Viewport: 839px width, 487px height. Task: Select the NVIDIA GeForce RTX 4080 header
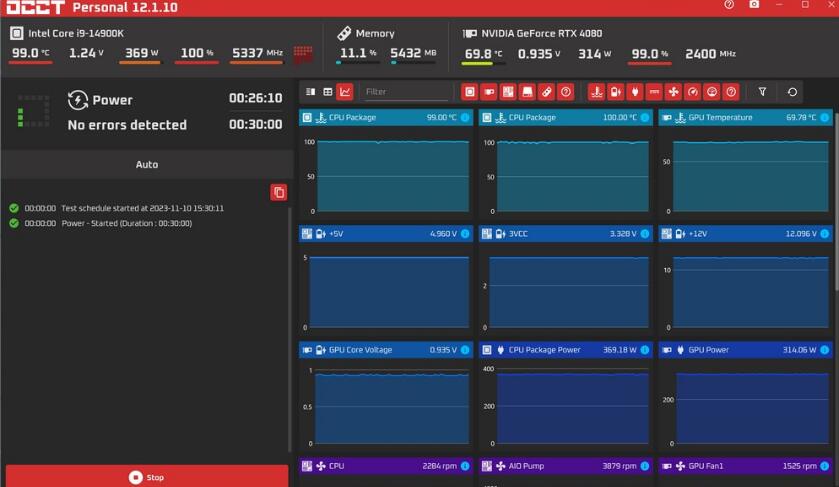[x=532, y=33]
